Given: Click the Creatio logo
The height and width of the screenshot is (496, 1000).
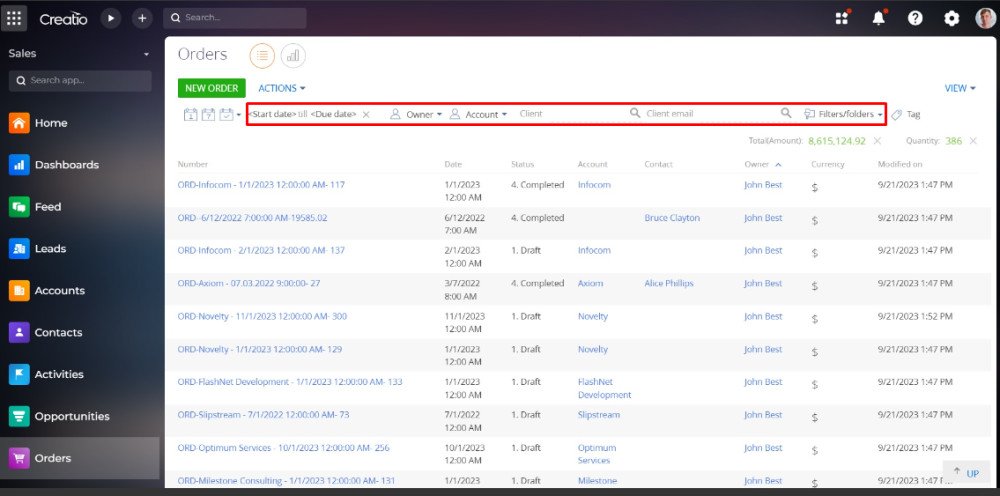Looking at the screenshot, I should coord(63,19).
